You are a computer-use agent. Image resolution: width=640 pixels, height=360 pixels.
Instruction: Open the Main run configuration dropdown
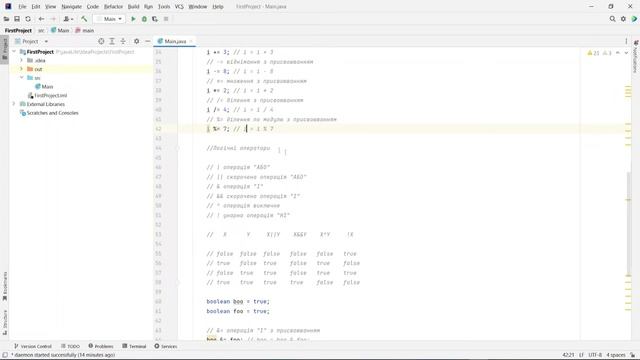click(109, 19)
